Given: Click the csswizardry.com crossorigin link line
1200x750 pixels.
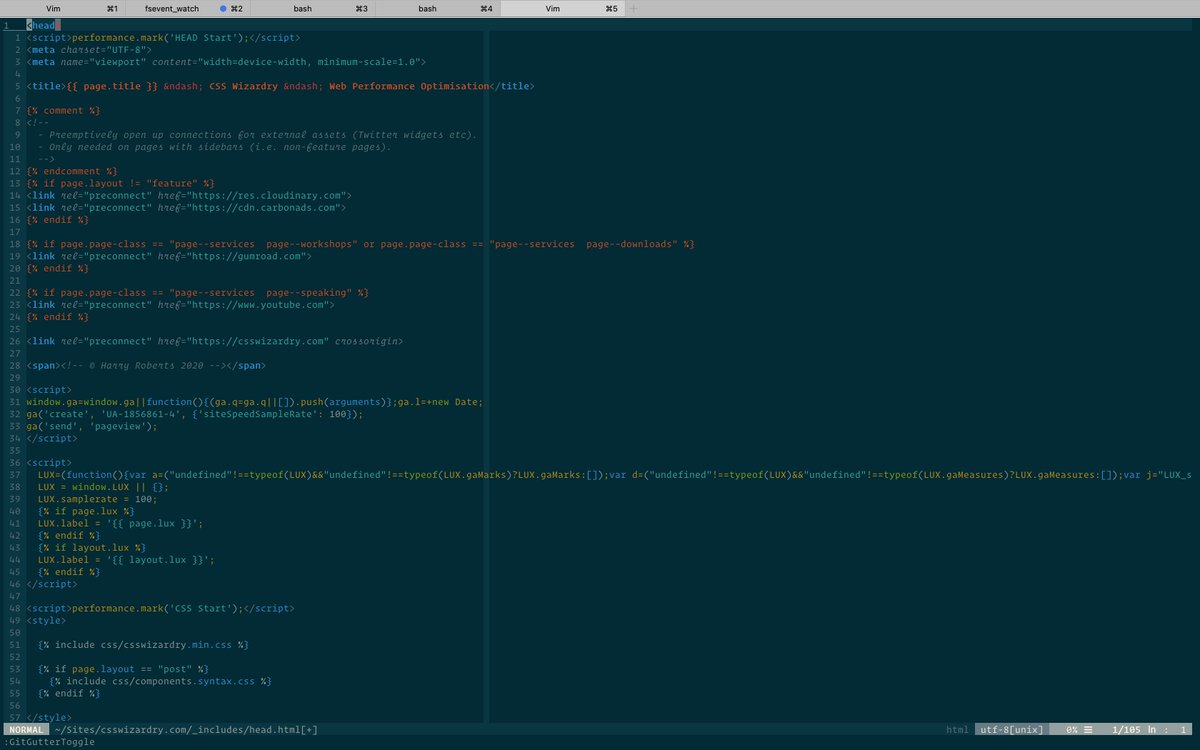Looking at the screenshot, I should (x=215, y=341).
